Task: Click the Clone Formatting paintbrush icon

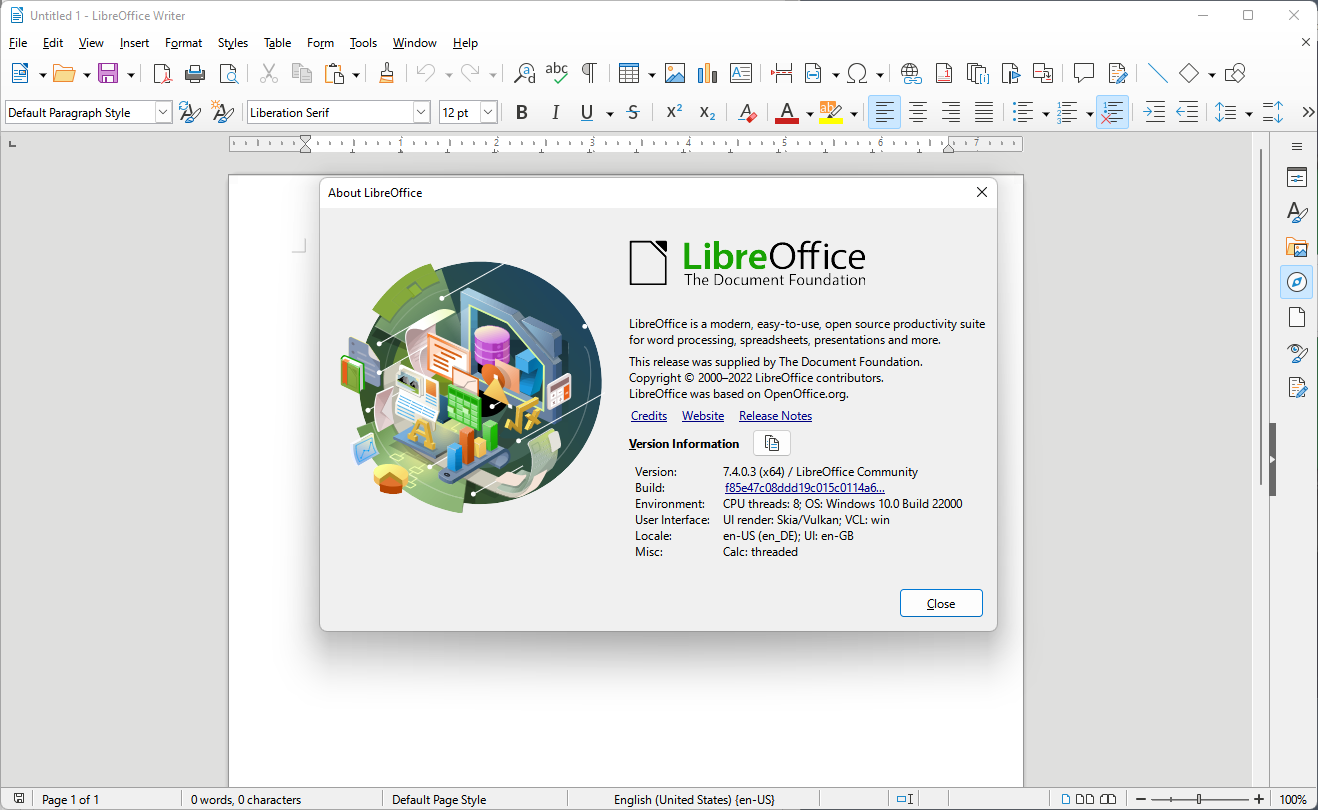Action: 387,73
